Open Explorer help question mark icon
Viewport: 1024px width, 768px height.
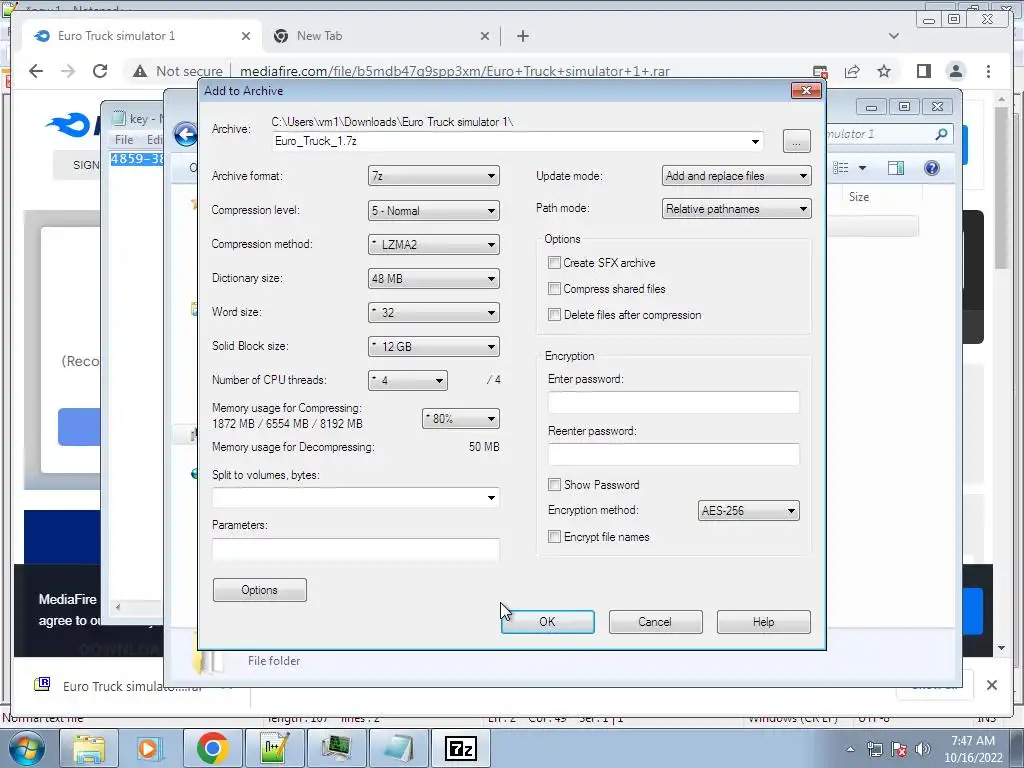tap(932, 168)
